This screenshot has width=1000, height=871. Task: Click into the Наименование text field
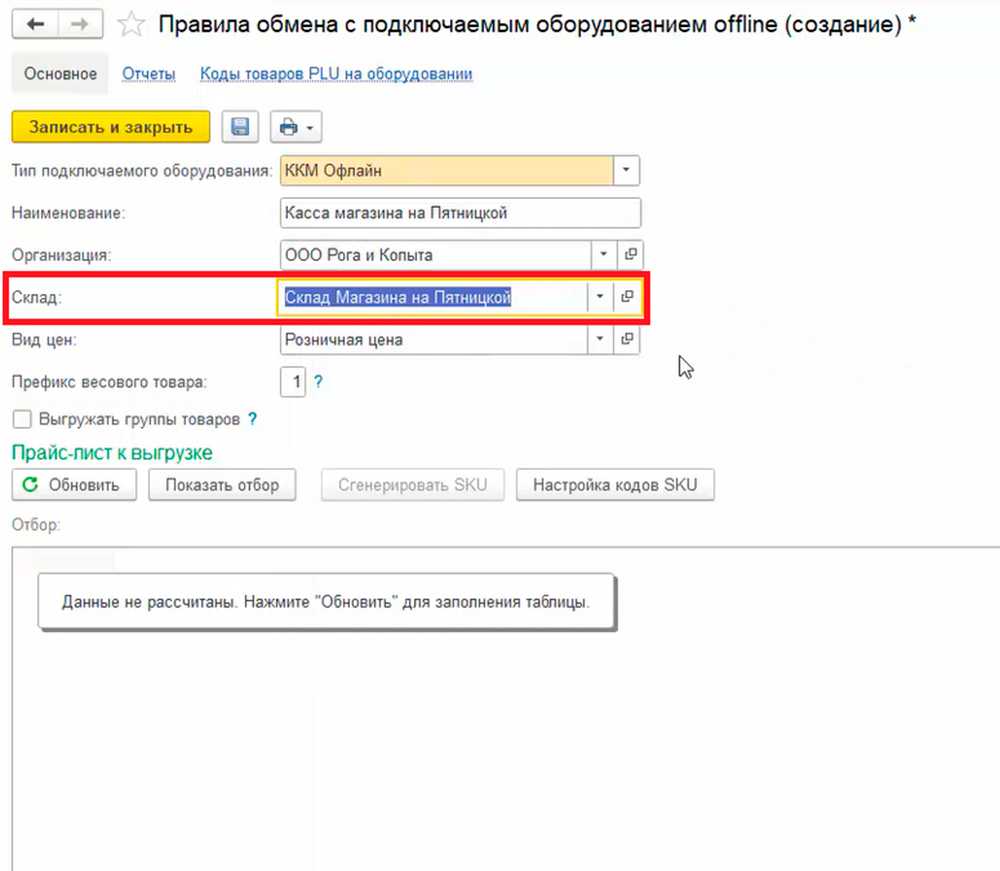pos(460,213)
